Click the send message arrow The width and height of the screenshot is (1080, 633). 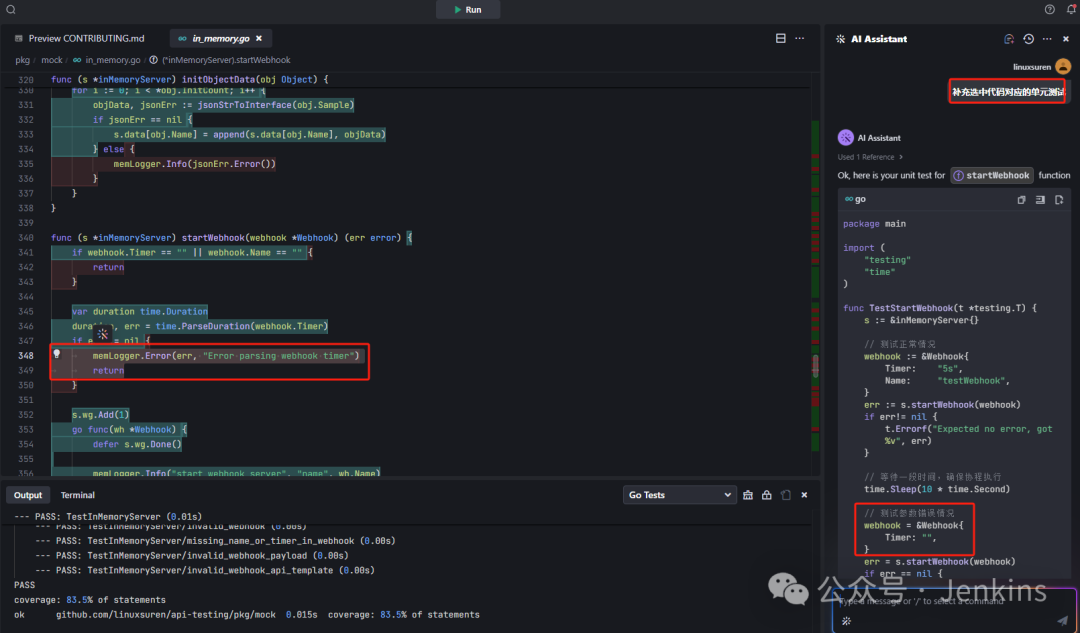tap(1063, 621)
